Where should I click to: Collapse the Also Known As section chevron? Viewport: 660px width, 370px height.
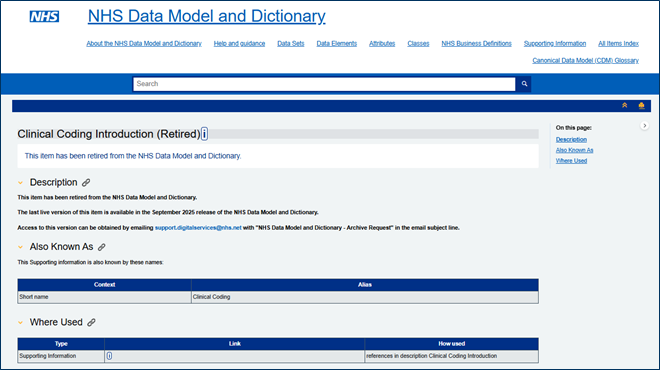(20, 247)
